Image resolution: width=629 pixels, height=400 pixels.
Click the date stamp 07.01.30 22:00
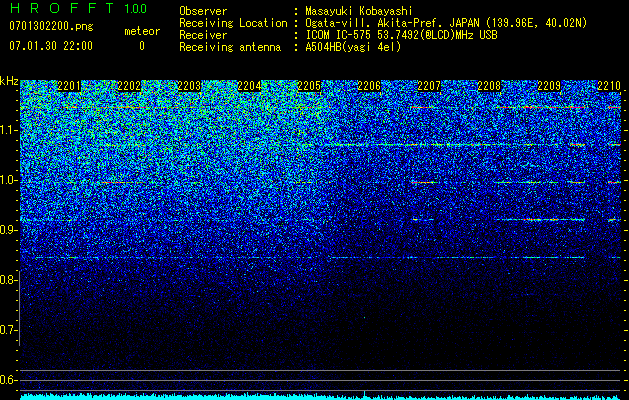coord(51,46)
